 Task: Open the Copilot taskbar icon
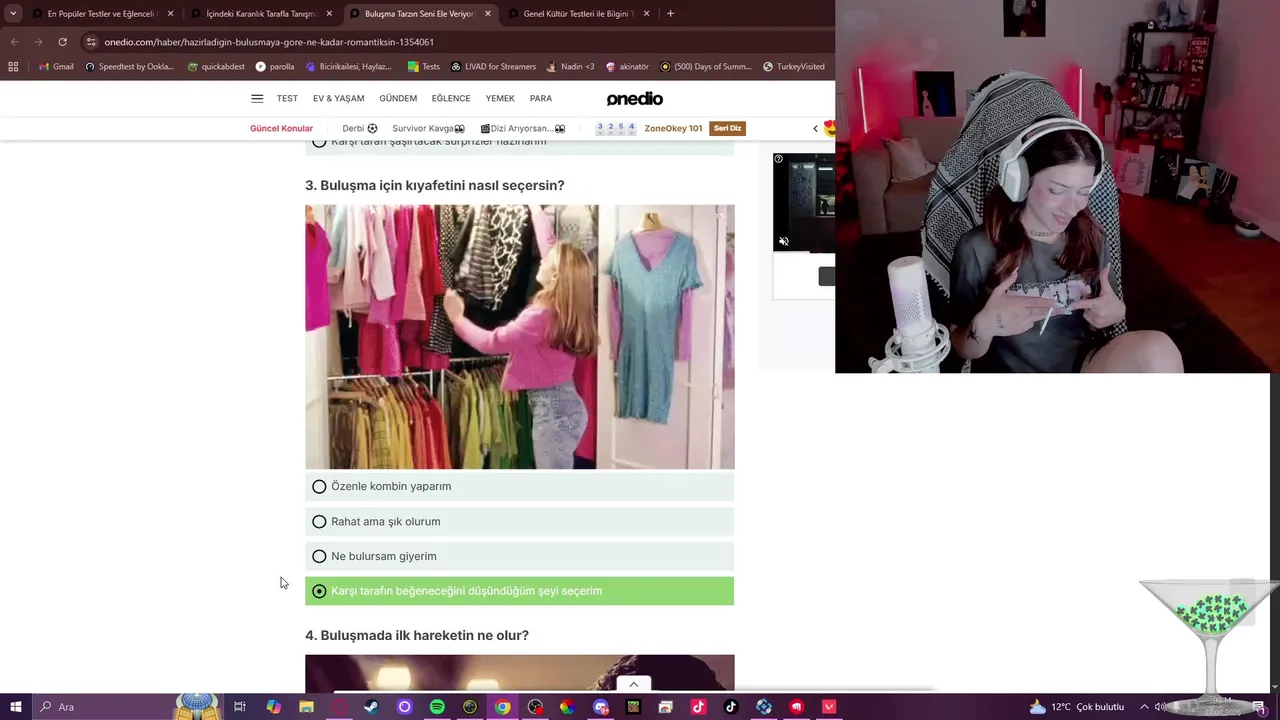coord(273,707)
